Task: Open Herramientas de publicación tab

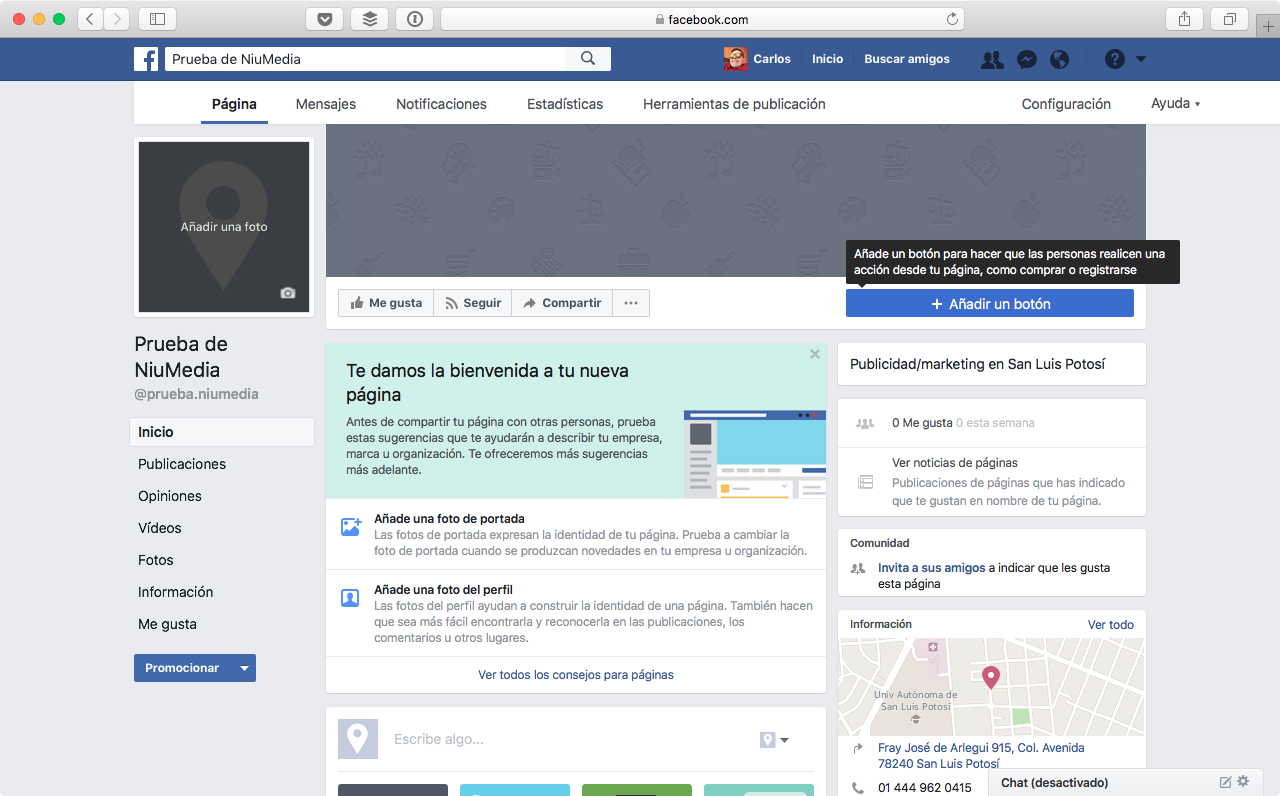Action: tap(734, 104)
